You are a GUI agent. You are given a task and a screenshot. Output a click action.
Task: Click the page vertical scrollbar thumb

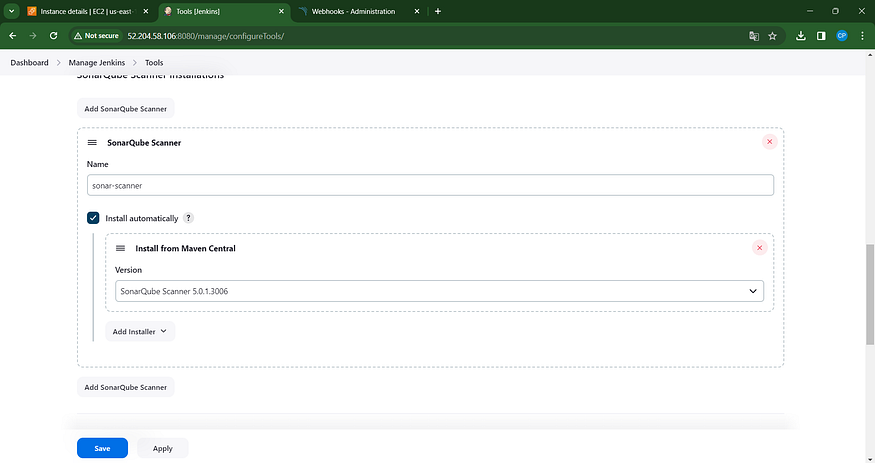870,294
